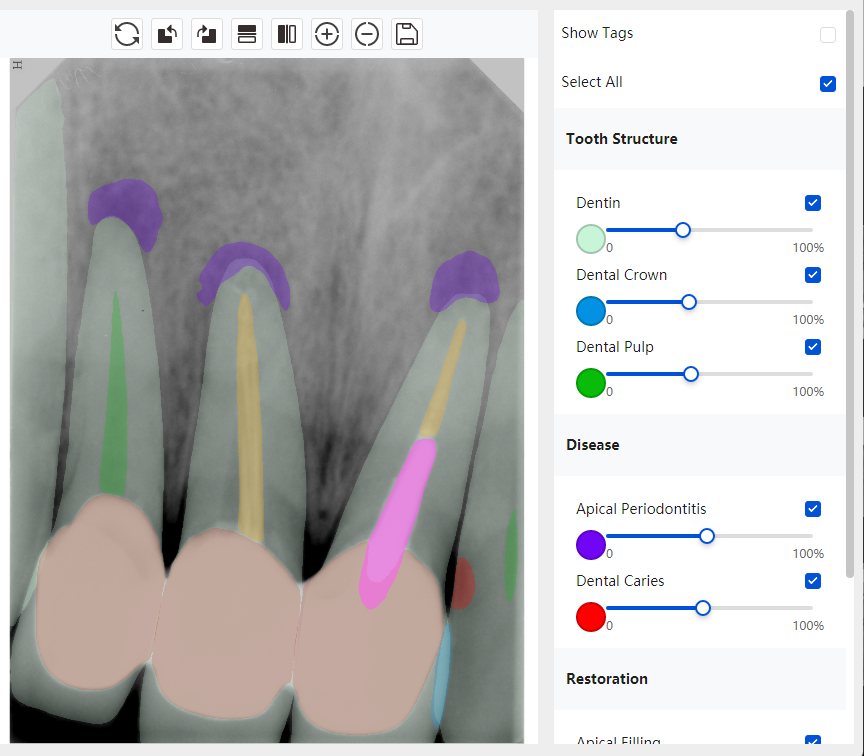Flip the image horizontally

[x=287, y=34]
